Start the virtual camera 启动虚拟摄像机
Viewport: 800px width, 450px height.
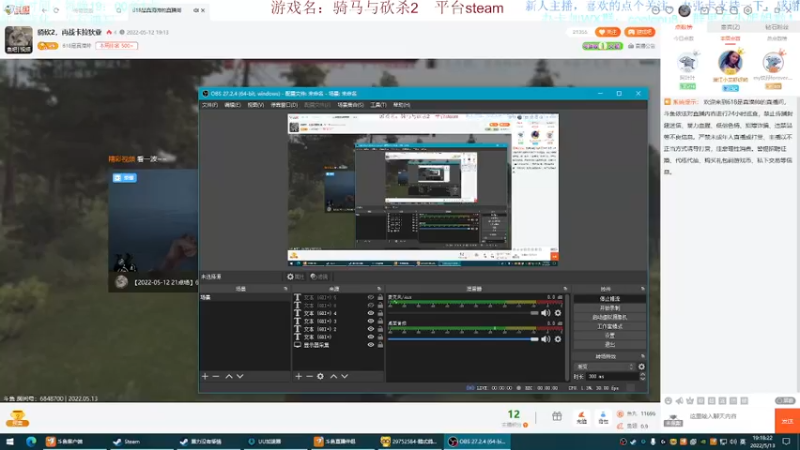610,317
